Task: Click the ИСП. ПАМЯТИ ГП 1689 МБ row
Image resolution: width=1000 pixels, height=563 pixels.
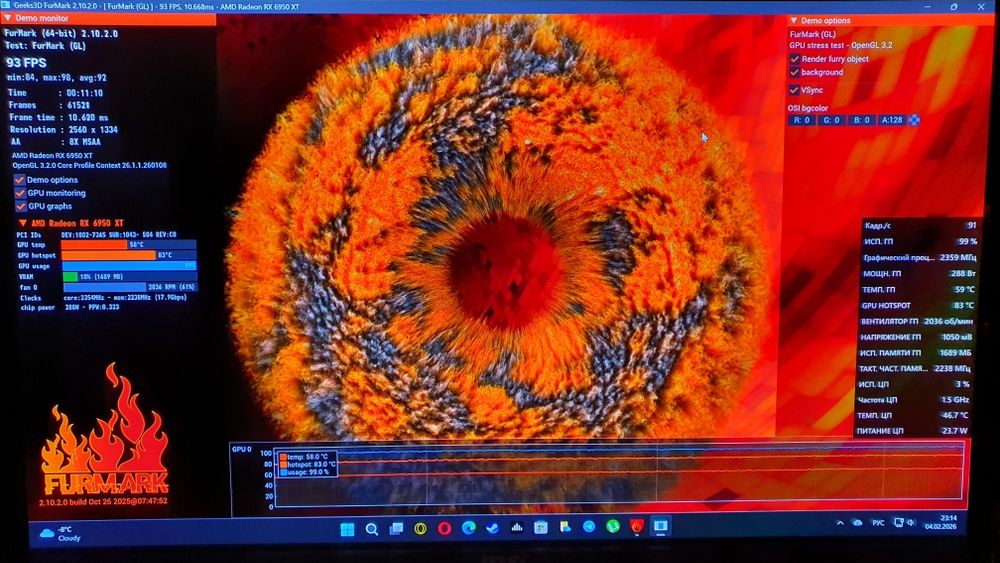Action: pos(916,353)
